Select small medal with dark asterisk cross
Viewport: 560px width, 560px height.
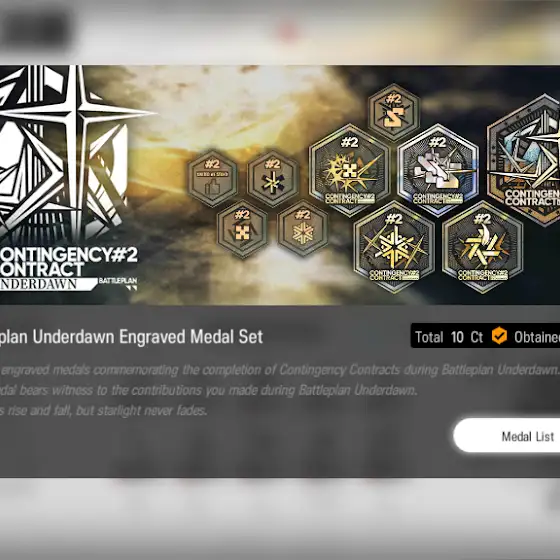point(273,178)
